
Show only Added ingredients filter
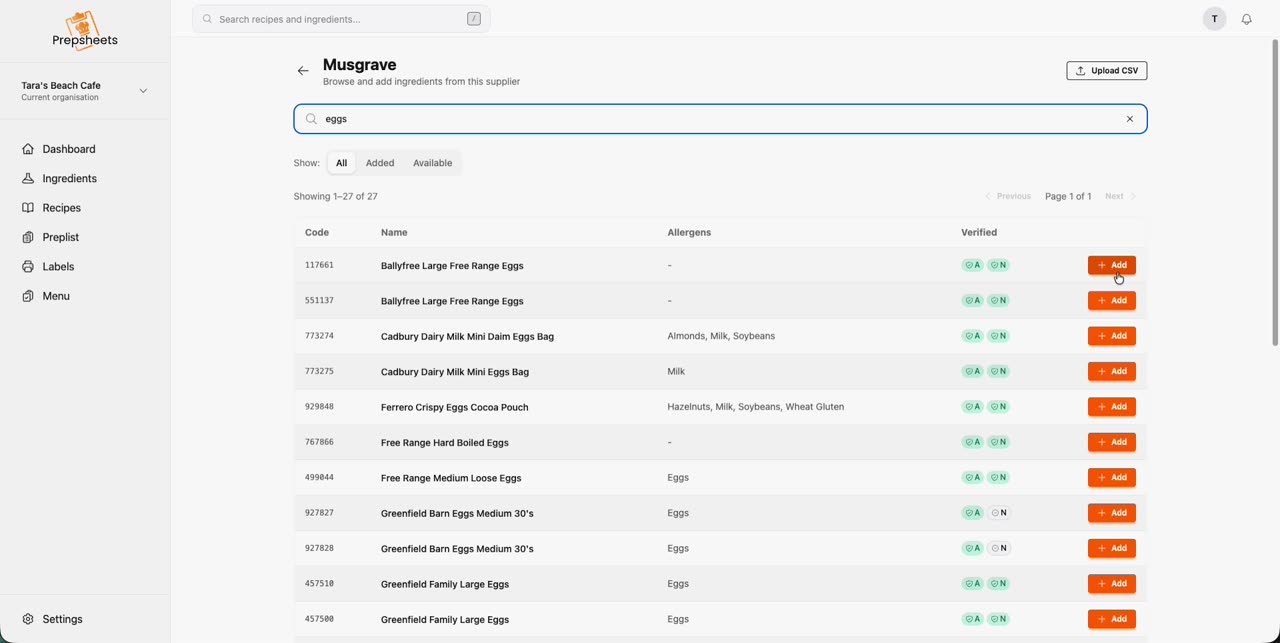coord(380,163)
